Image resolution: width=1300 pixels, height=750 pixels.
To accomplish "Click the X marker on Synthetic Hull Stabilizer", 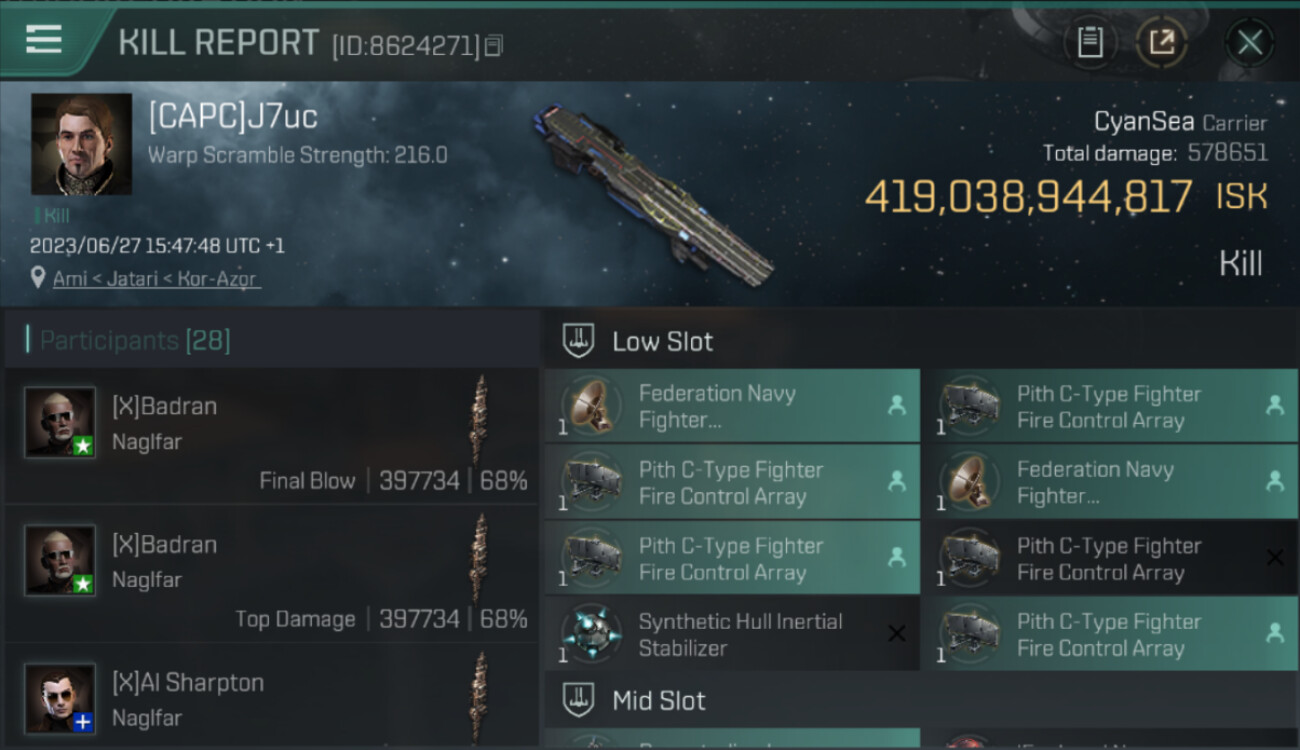I will click(896, 633).
